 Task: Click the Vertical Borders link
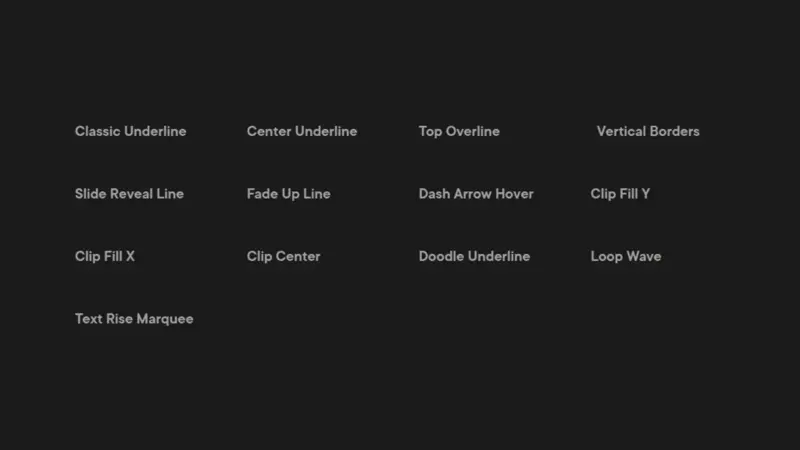click(x=648, y=131)
